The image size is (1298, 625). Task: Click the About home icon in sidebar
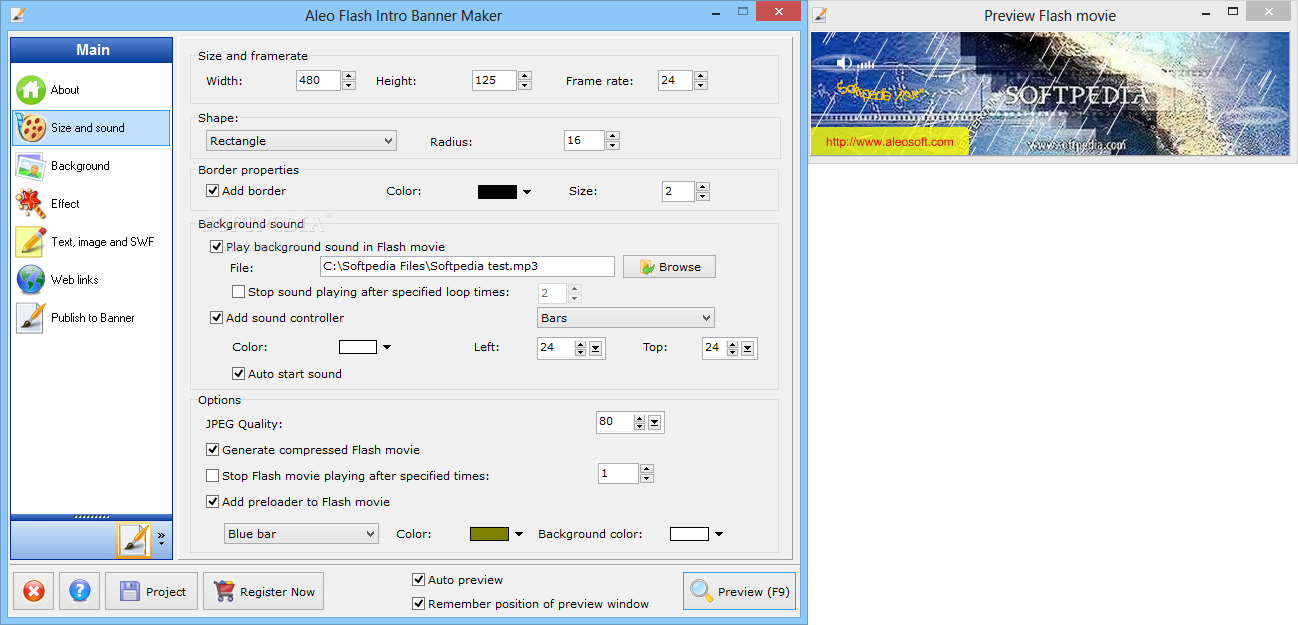pos(31,90)
